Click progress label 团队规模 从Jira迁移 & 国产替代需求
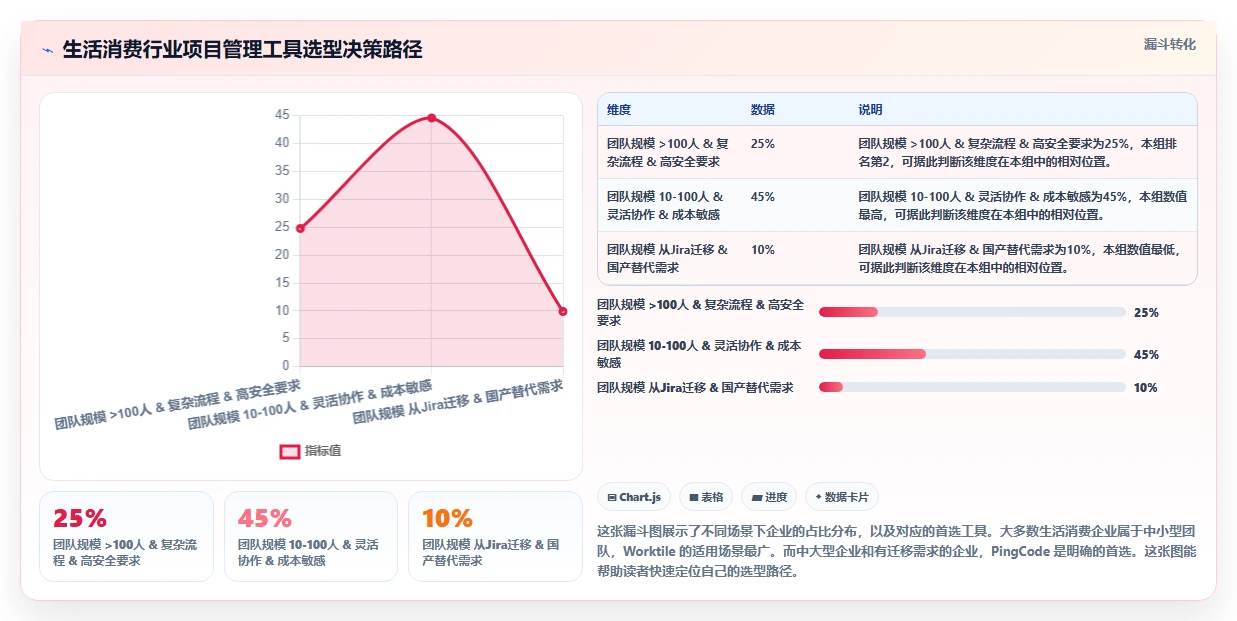The width and height of the screenshot is (1237, 621). (x=695, y=388)
